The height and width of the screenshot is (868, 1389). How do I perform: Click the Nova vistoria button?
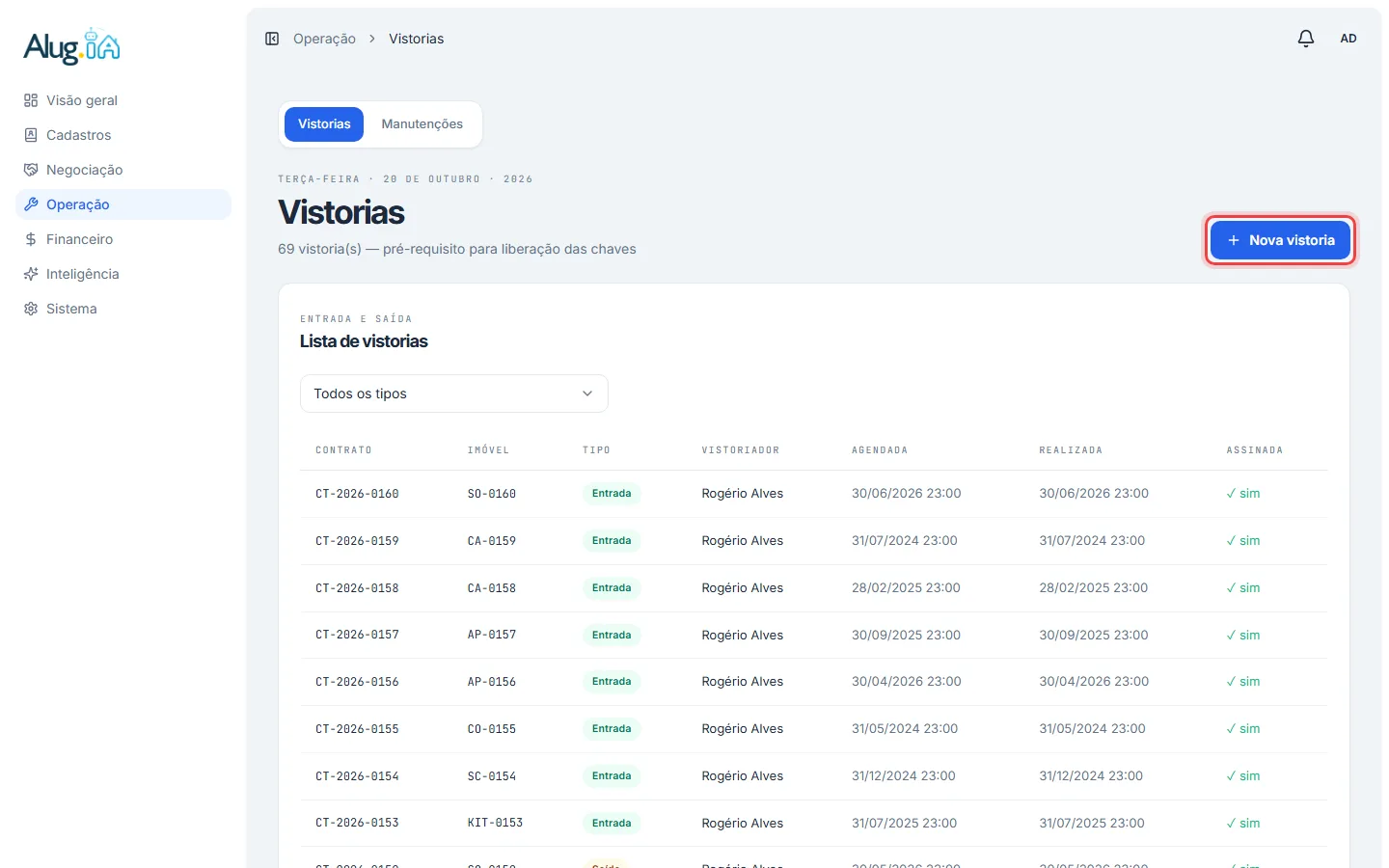[x=1280, y=240]
